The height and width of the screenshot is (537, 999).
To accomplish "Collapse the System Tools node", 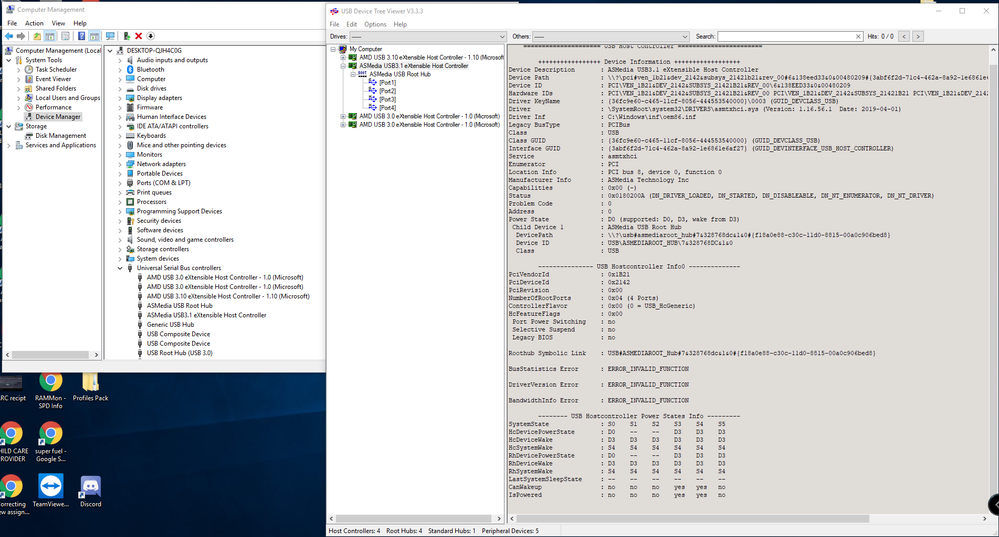I will (9, 60).
